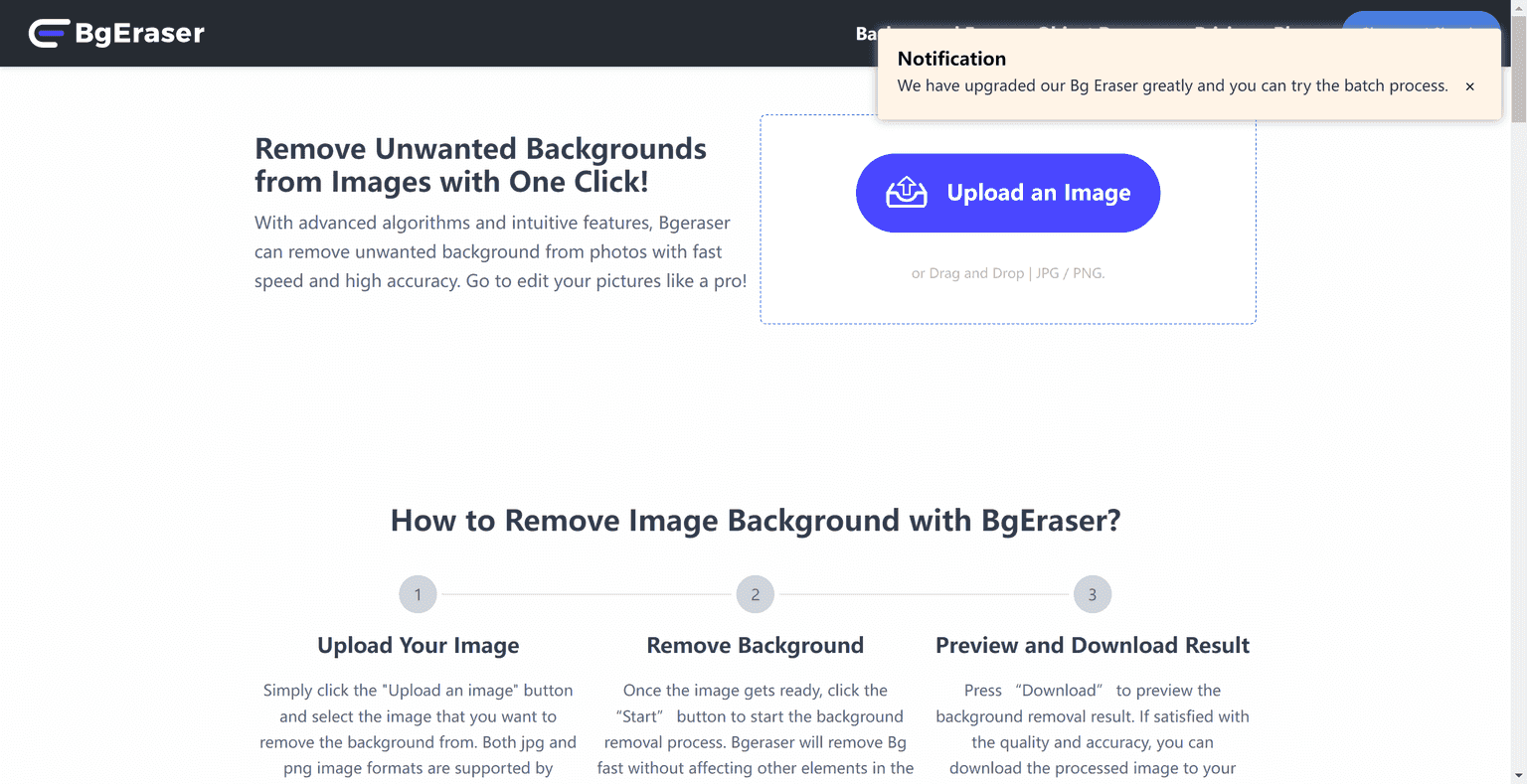
Task: Click the page vertical scrollbar
Action: [1518, 392]
